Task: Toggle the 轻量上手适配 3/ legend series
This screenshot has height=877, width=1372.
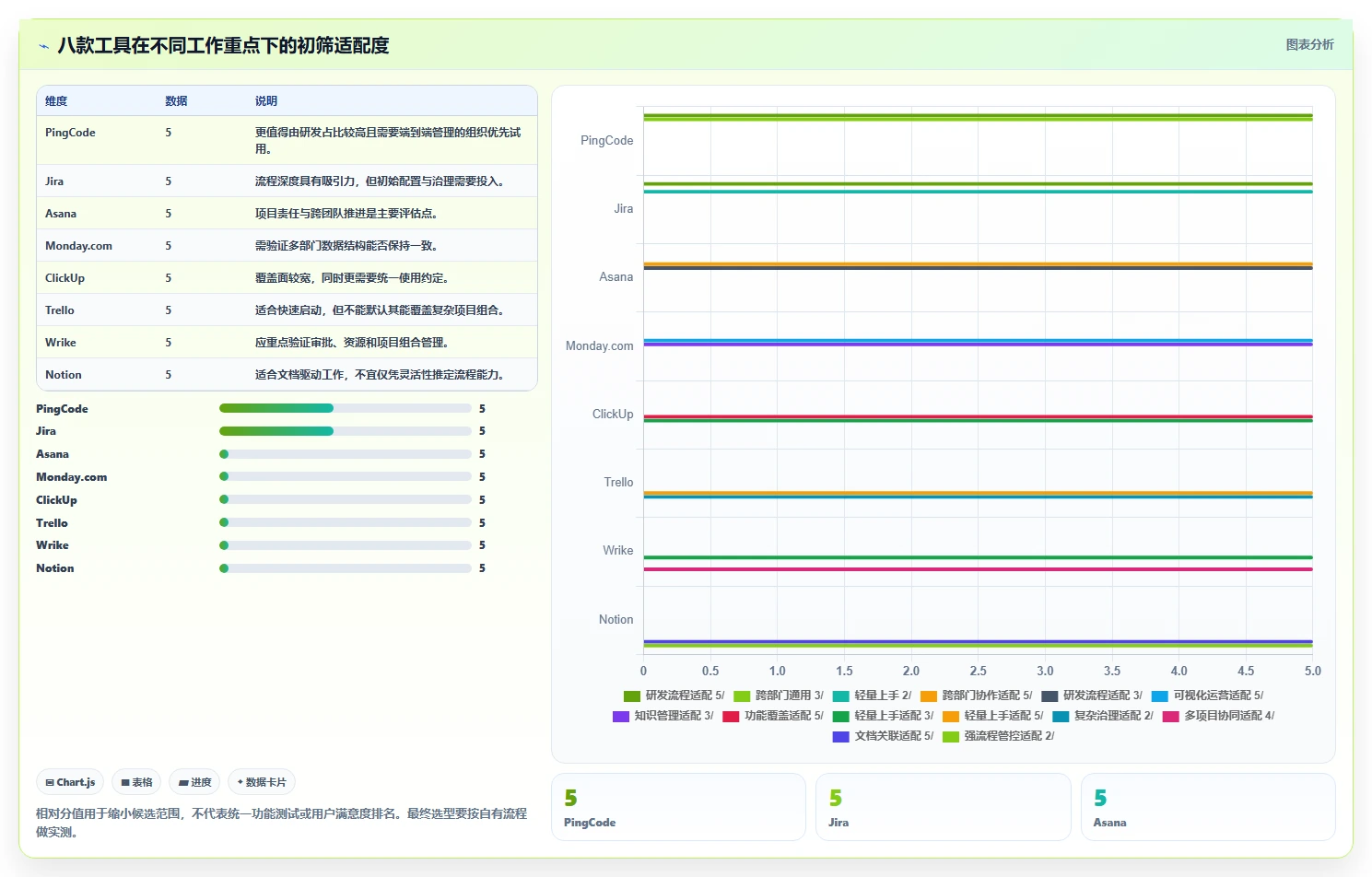Action: pyautogui.click(x=883, y=716)
